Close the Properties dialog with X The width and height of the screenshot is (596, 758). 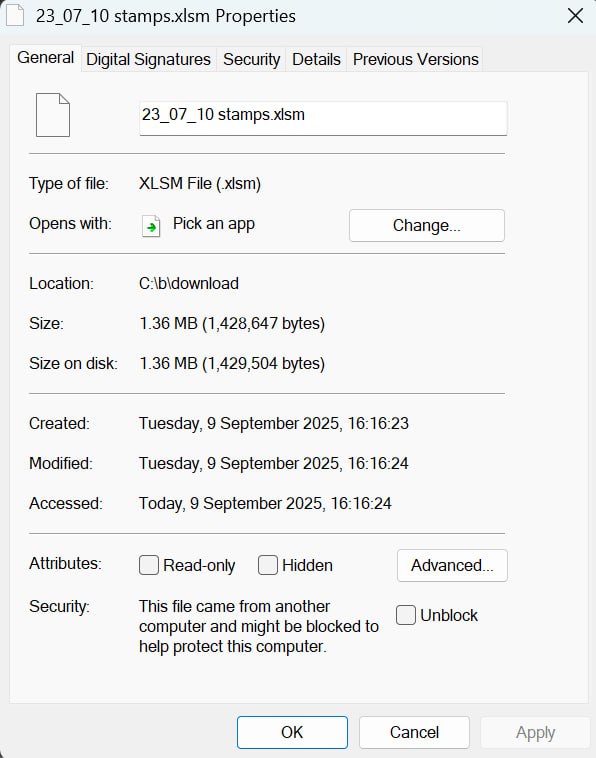tap(575, 15)
